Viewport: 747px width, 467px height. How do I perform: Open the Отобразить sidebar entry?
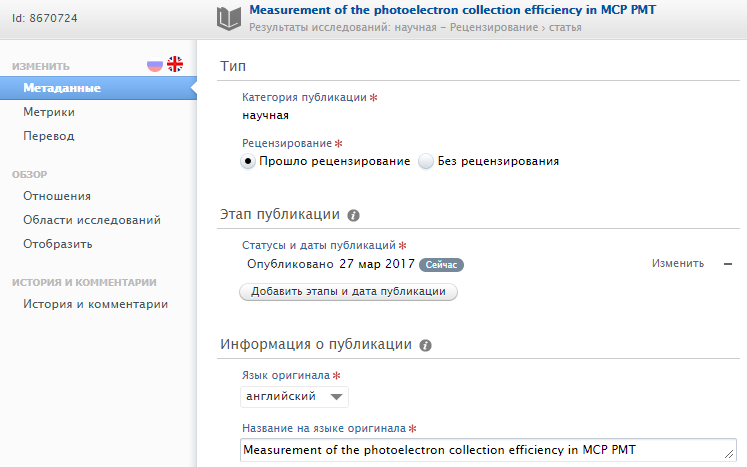click(x=58, y=244)
